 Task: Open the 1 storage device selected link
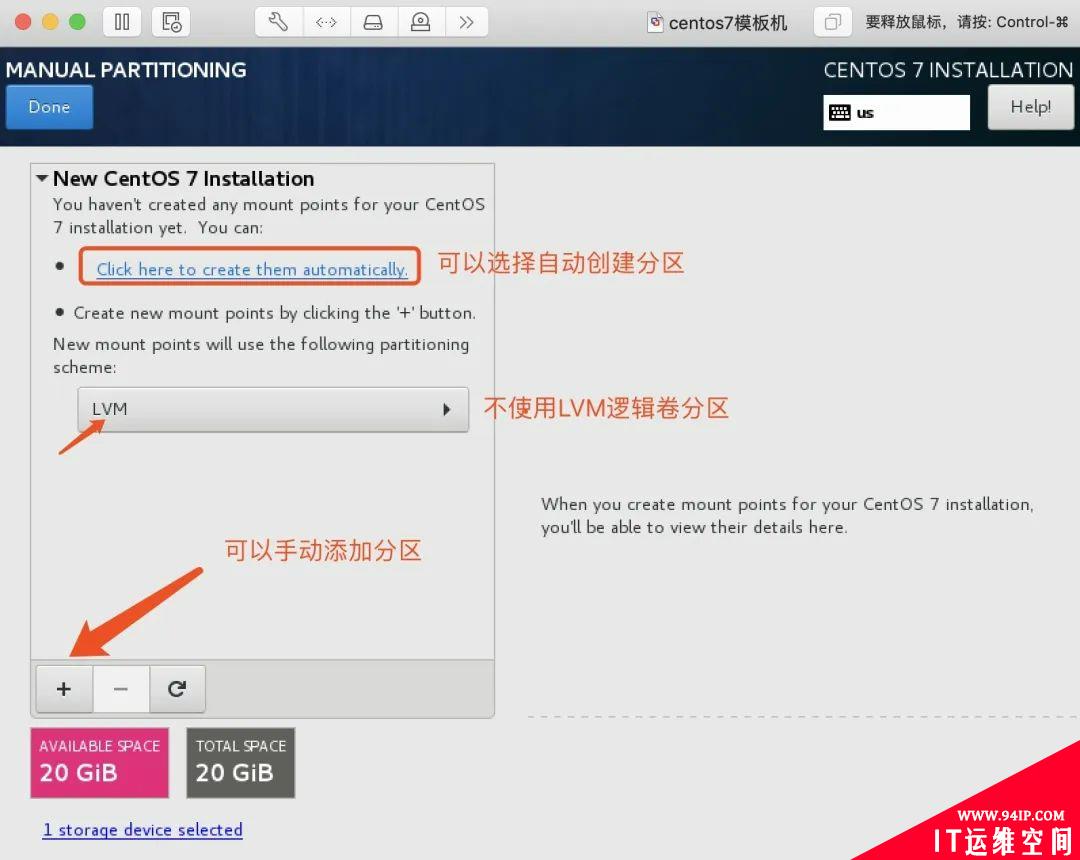coord(143,830)
